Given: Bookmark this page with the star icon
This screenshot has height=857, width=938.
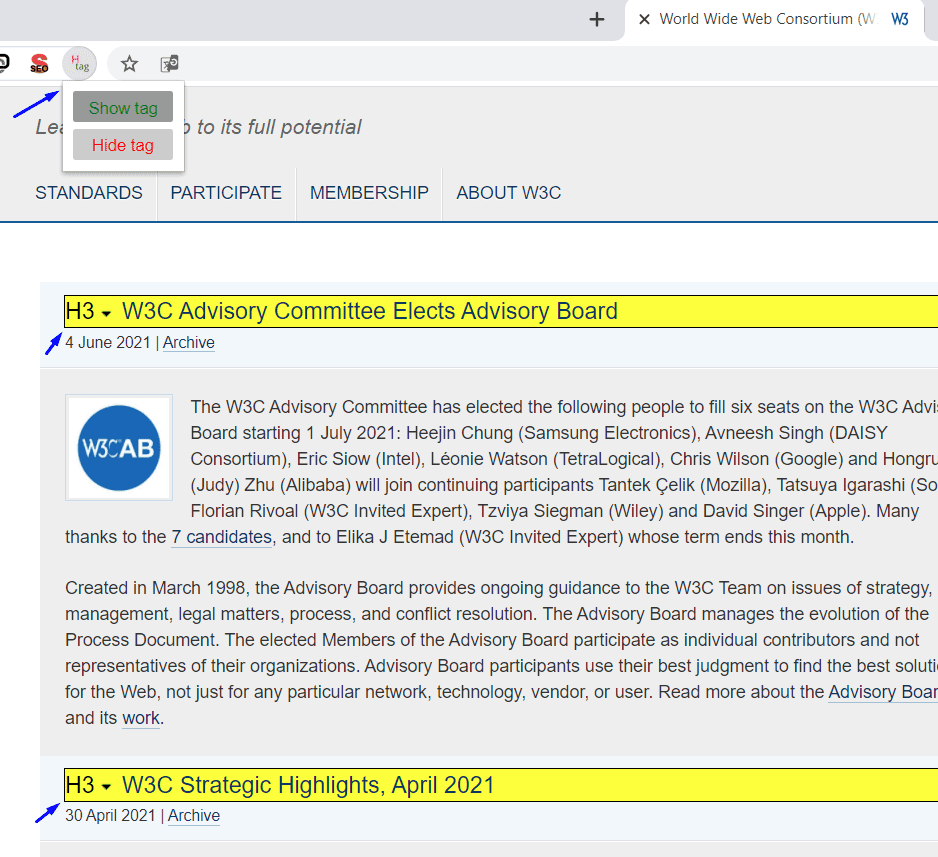Looking at the screenshot, I should pyautogui.click(x=129, y=64).
